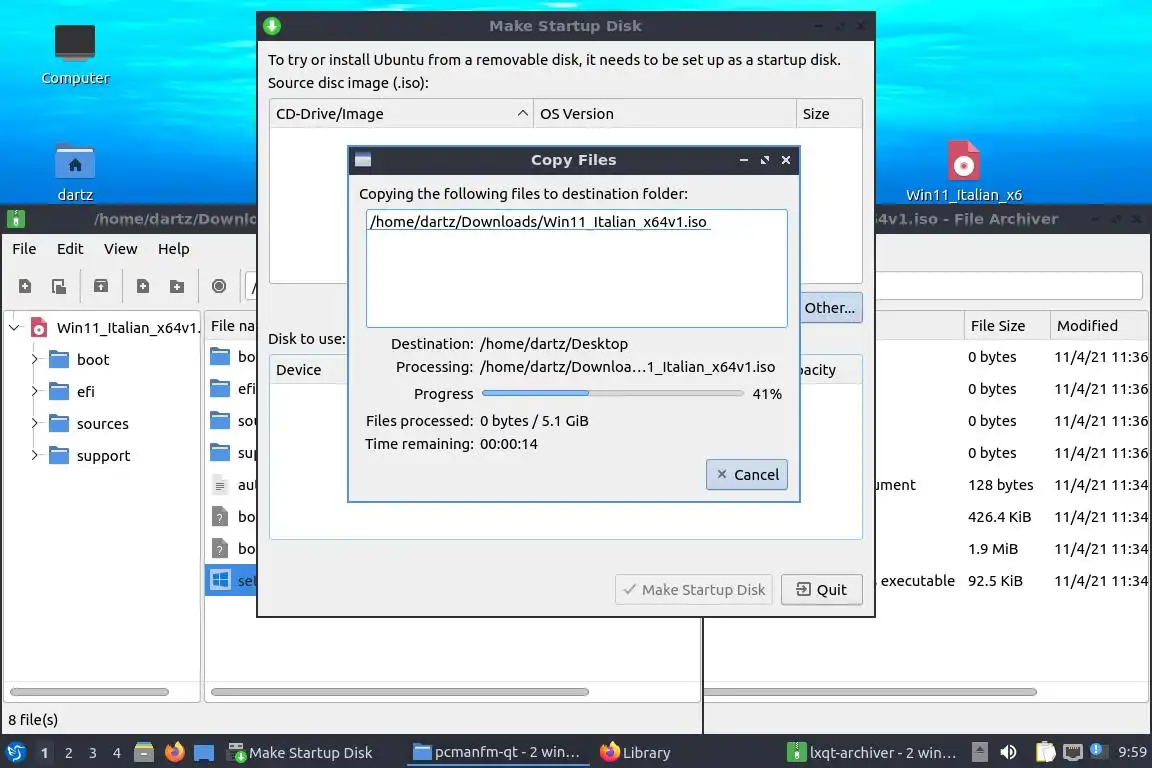This screenshot has width=1152, height=768.
Task: Click the new archive icon in File Archiver toolbar
Action: [x=25, y=286]
